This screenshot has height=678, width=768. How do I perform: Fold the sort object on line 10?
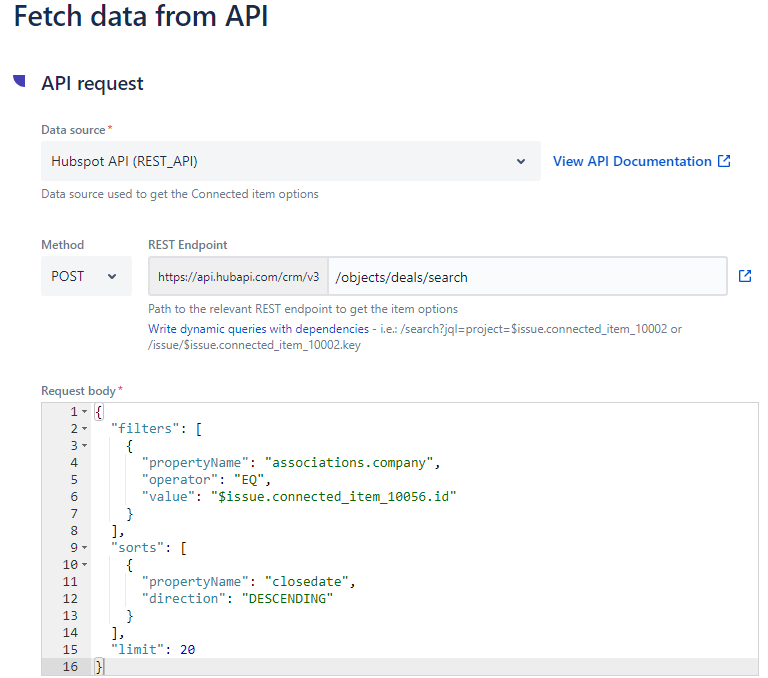tap(85, 564)
